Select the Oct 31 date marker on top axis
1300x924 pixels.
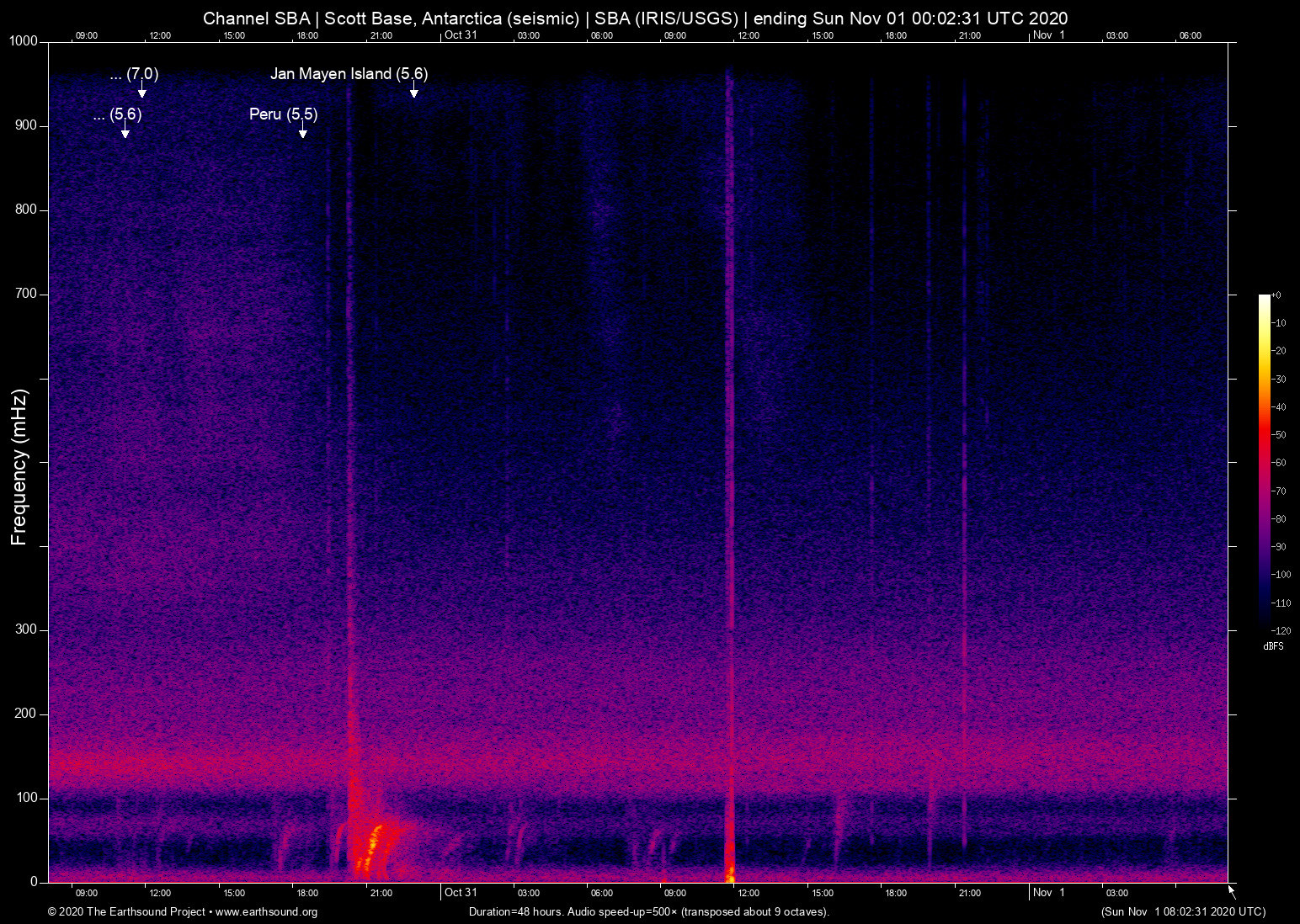[x=461, y=35]
